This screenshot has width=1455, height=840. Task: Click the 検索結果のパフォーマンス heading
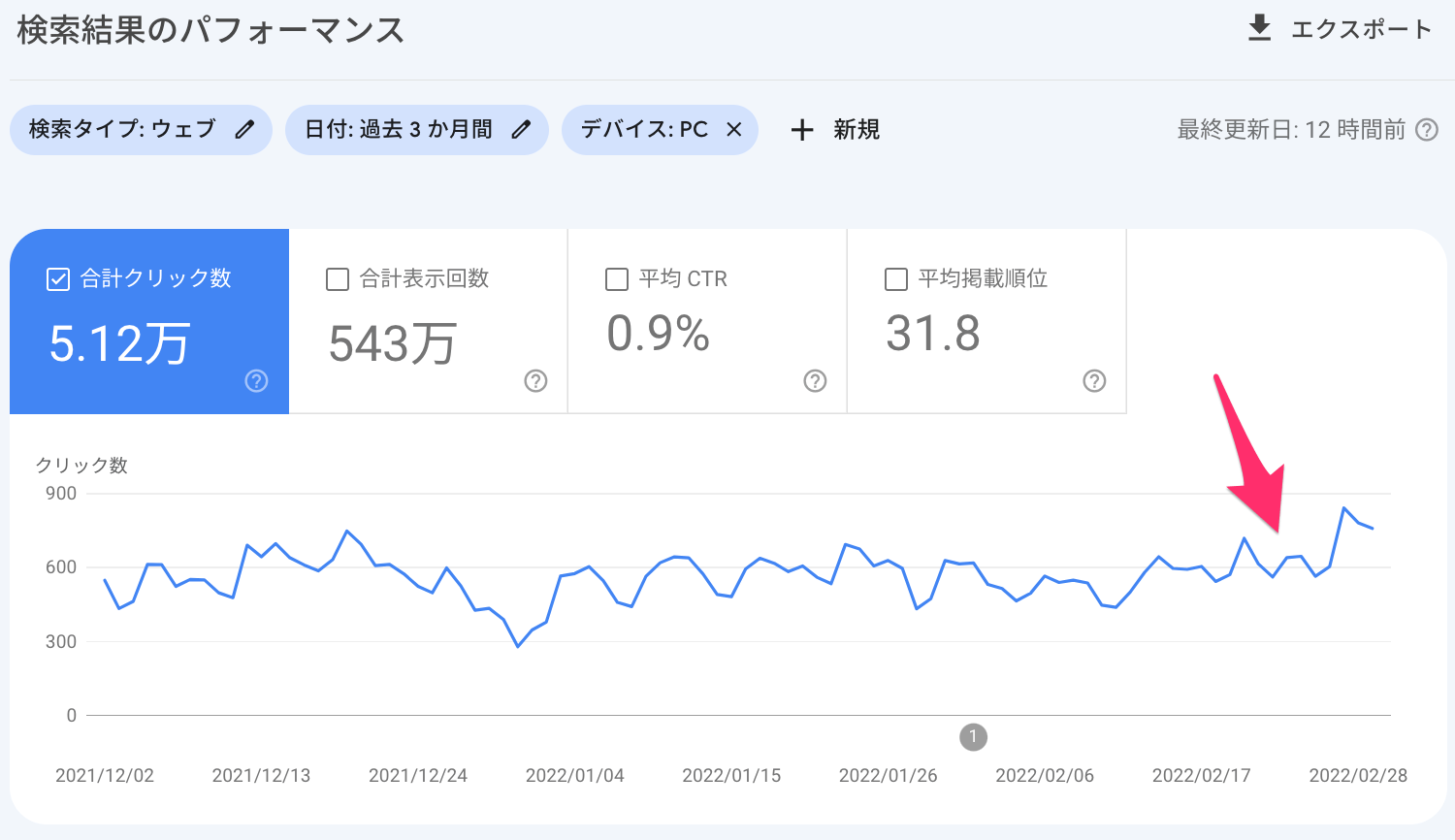tap(210, 31)
